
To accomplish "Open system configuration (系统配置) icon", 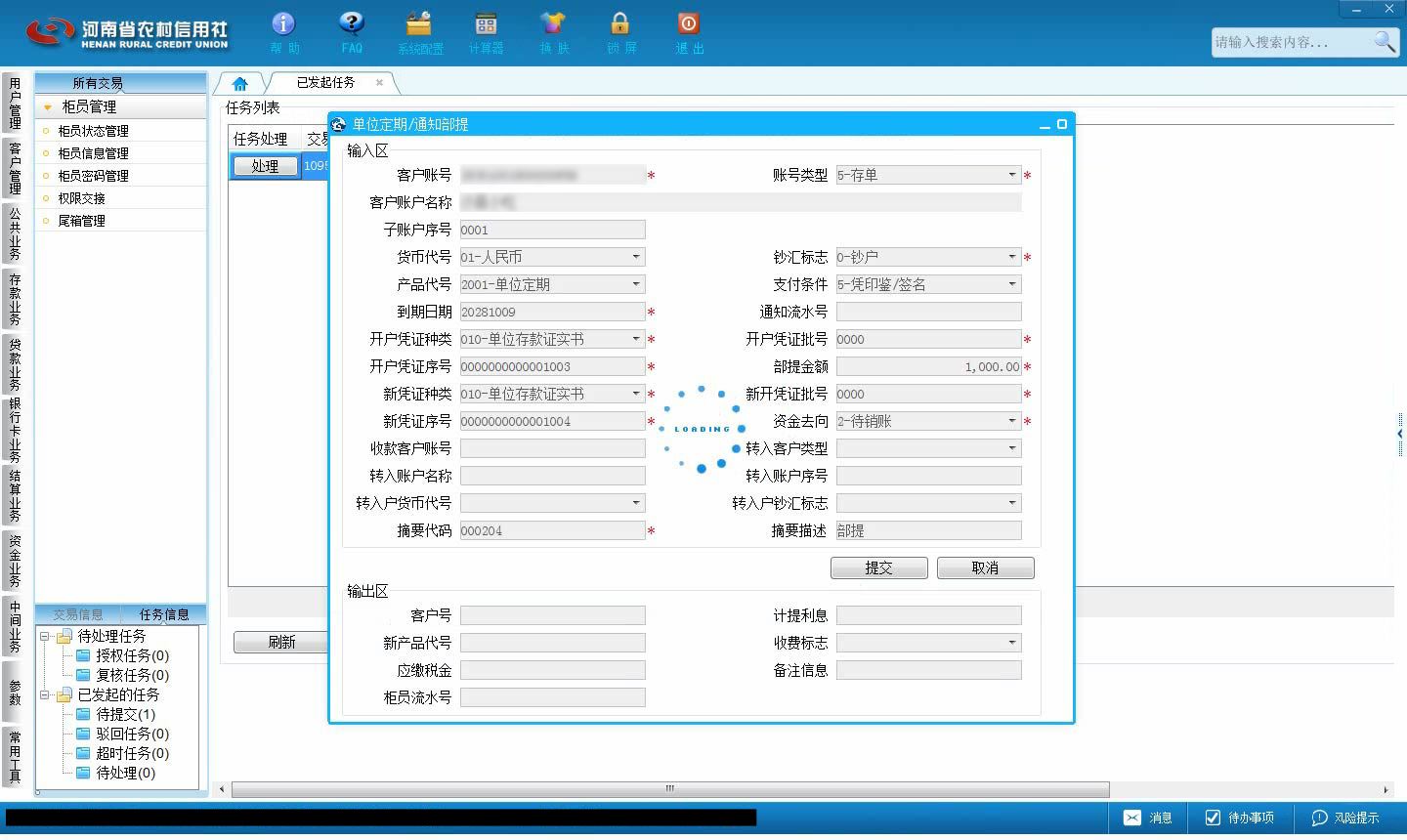I will click(419, 32).
